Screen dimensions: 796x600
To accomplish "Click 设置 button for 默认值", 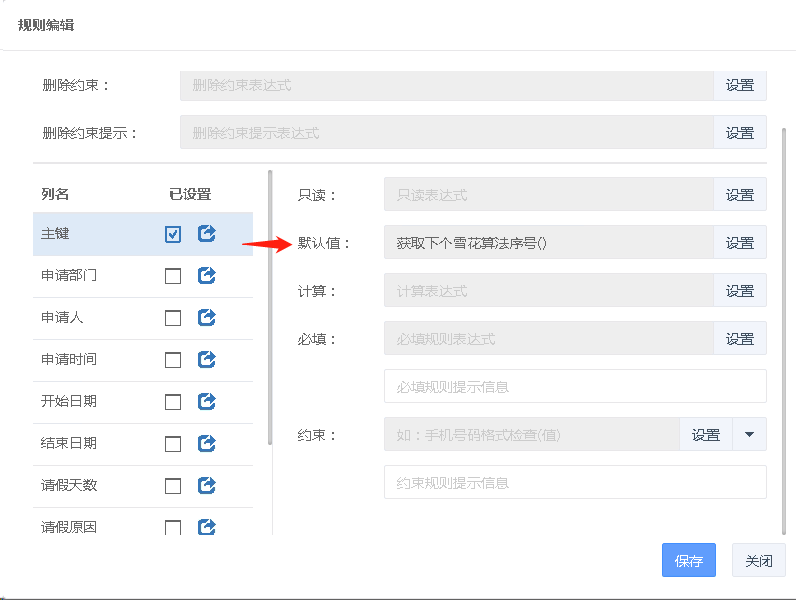I will point(739,243).
